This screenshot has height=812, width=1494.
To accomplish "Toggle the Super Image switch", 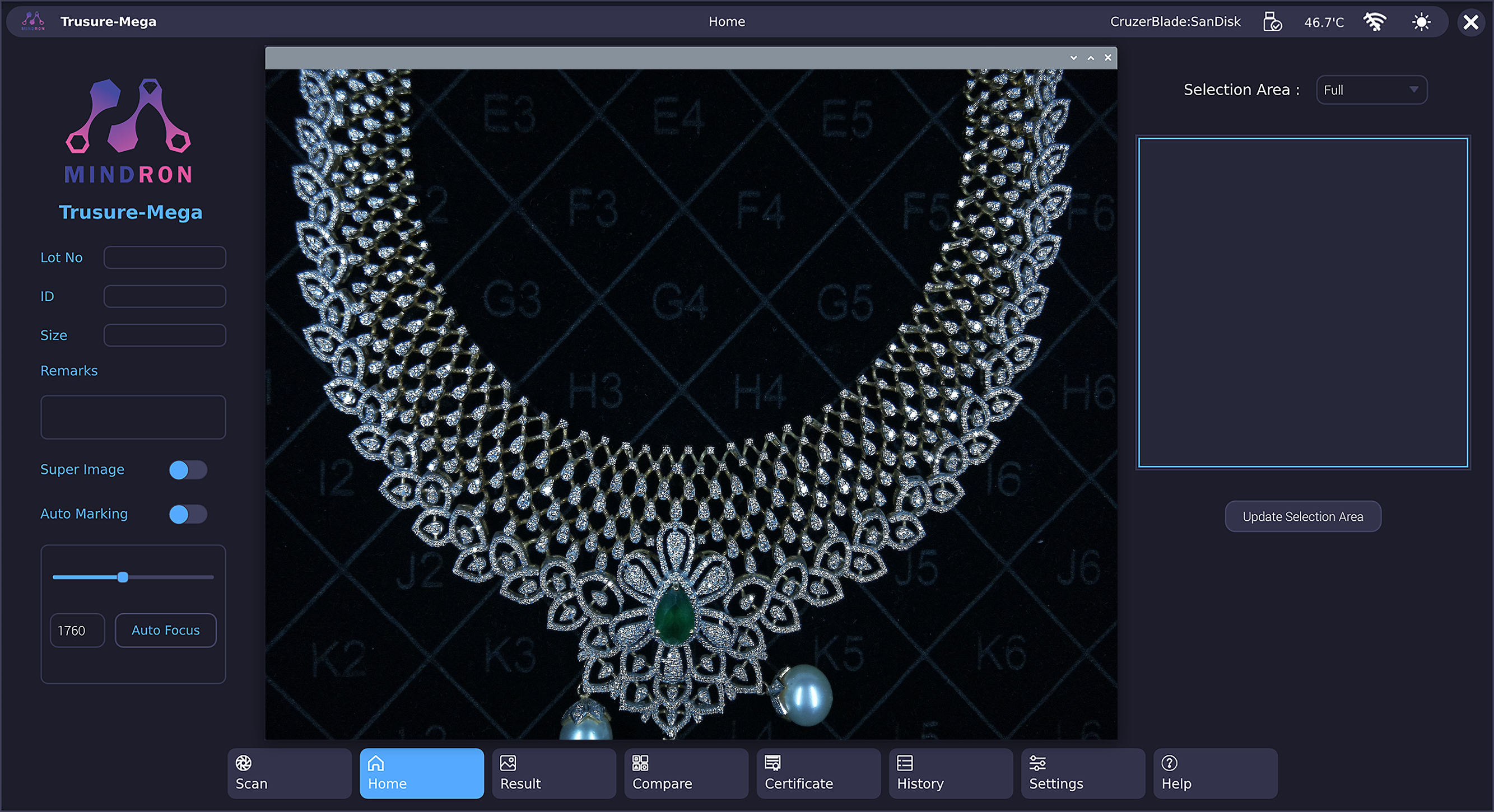I will click(x=187, y=470).
